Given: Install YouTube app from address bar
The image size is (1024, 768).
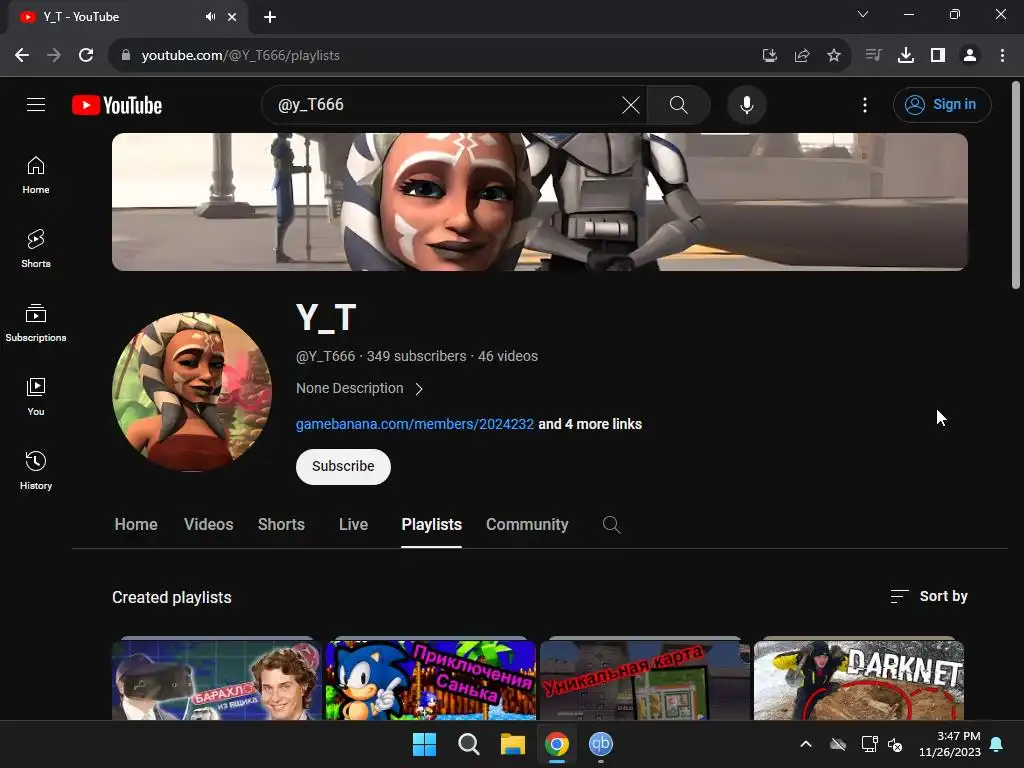Looking at the screenshot, I should click(770, 55).
